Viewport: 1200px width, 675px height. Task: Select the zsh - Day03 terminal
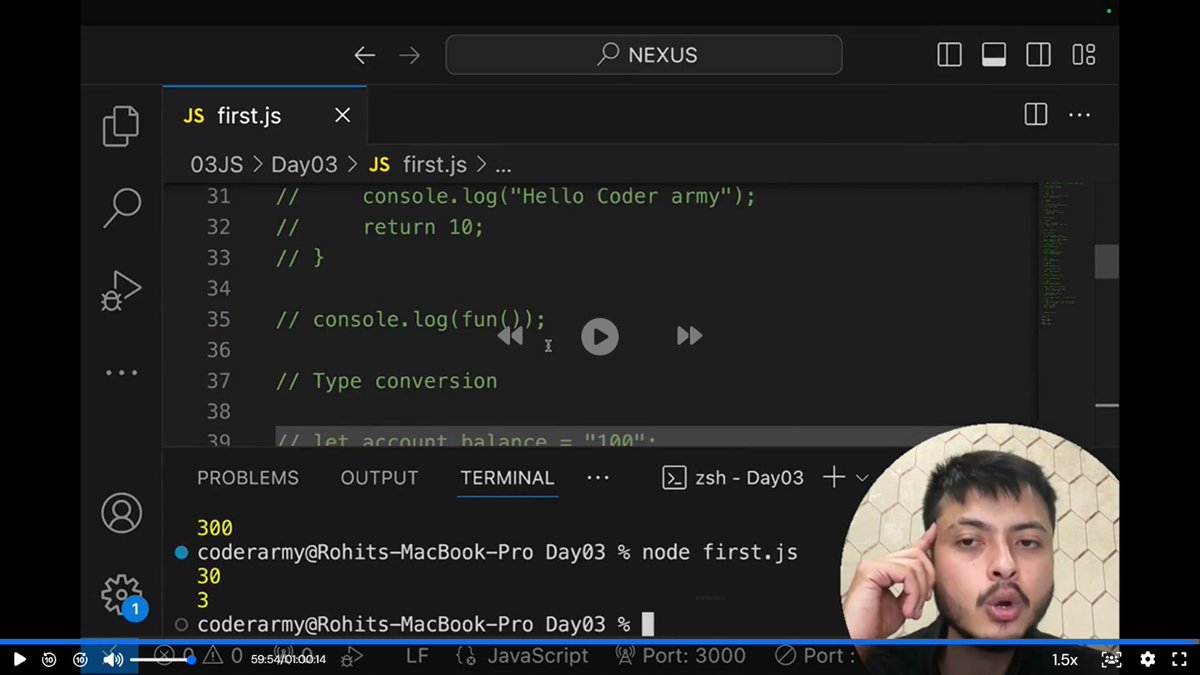click(x=733, y=478)
